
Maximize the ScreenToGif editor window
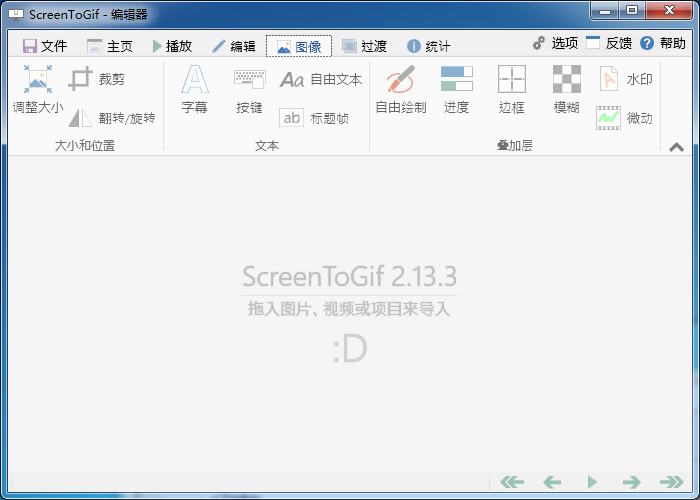click(x=632, y=11)
